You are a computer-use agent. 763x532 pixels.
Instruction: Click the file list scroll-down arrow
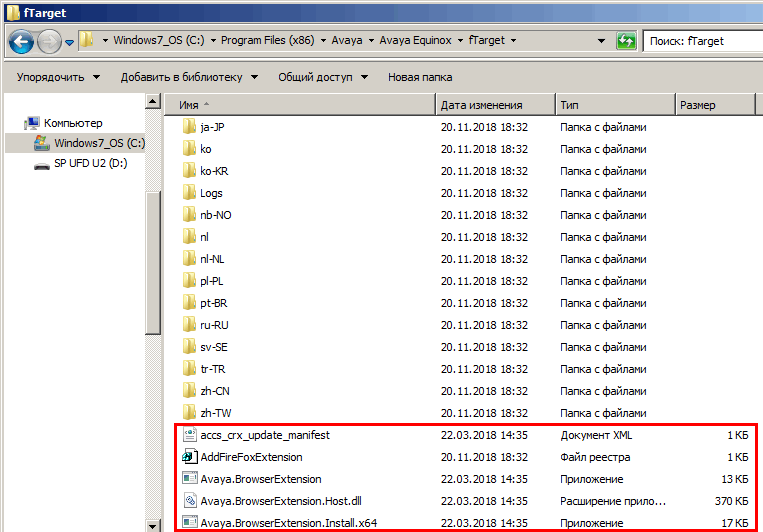coord(154,524)
